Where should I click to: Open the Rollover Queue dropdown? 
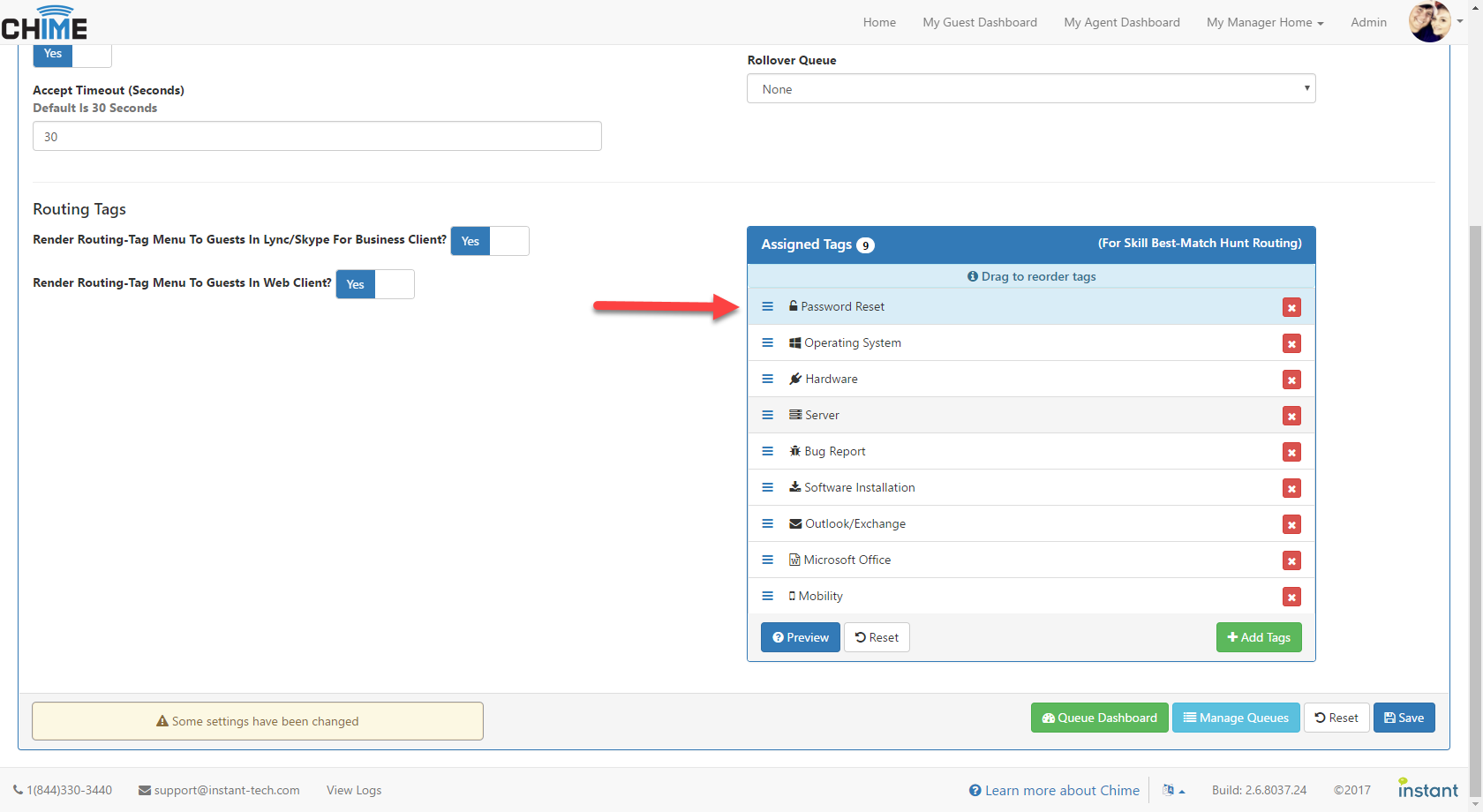(x=1031, y=88)
